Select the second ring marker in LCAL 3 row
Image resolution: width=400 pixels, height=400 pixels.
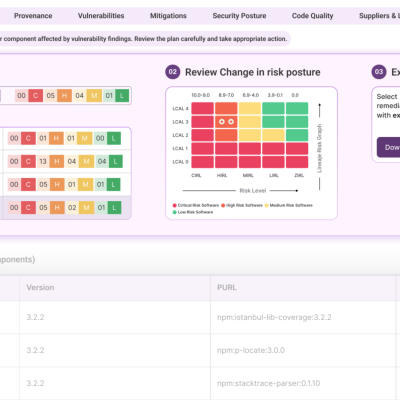point(231,122)
